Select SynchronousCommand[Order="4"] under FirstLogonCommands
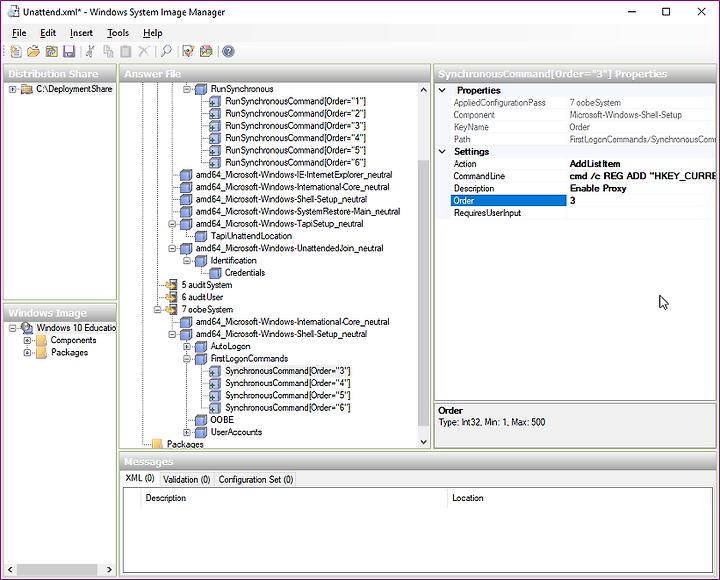 [x=287, y=383]
